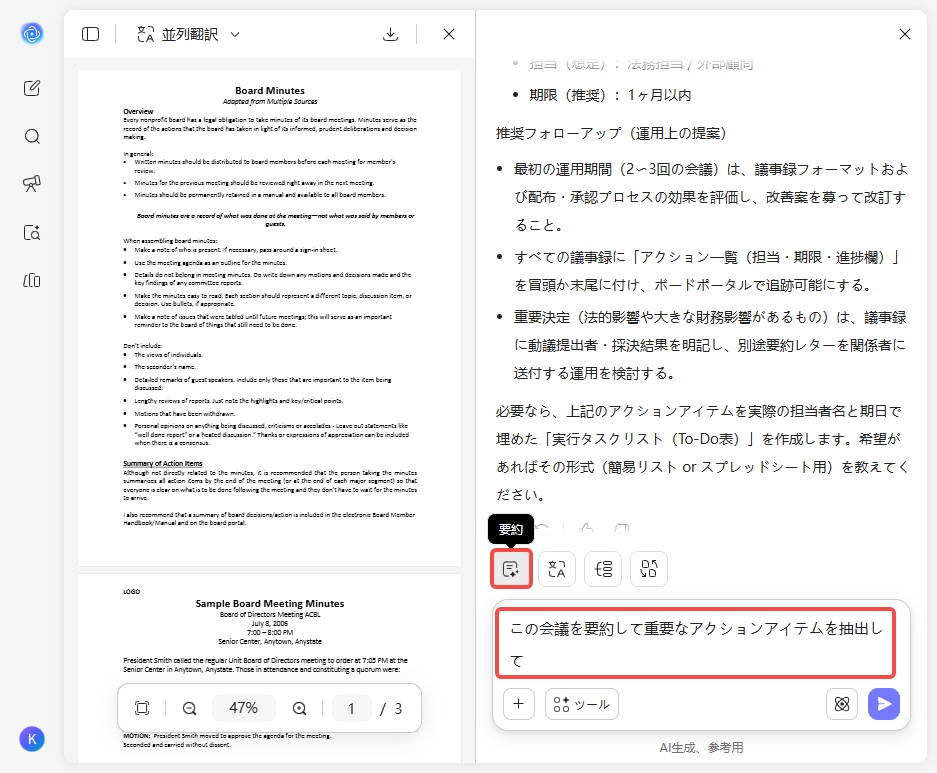Open search from the left sidebar
This screenshot has width=937, height=773.
(x=31, y=136)
